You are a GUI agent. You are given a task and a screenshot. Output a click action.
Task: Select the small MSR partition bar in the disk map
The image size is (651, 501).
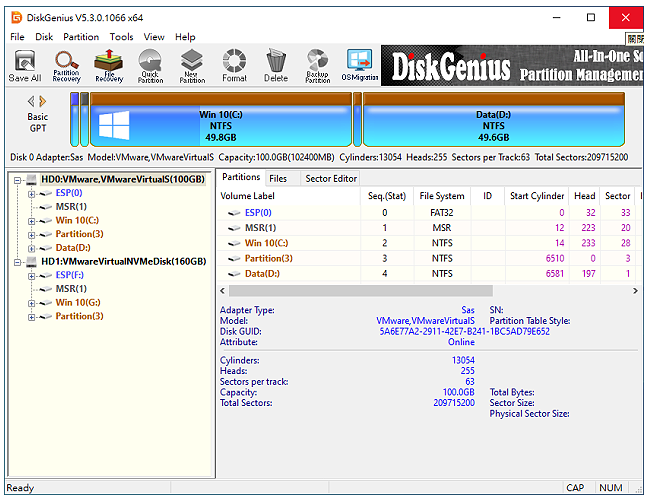(85, 120)
